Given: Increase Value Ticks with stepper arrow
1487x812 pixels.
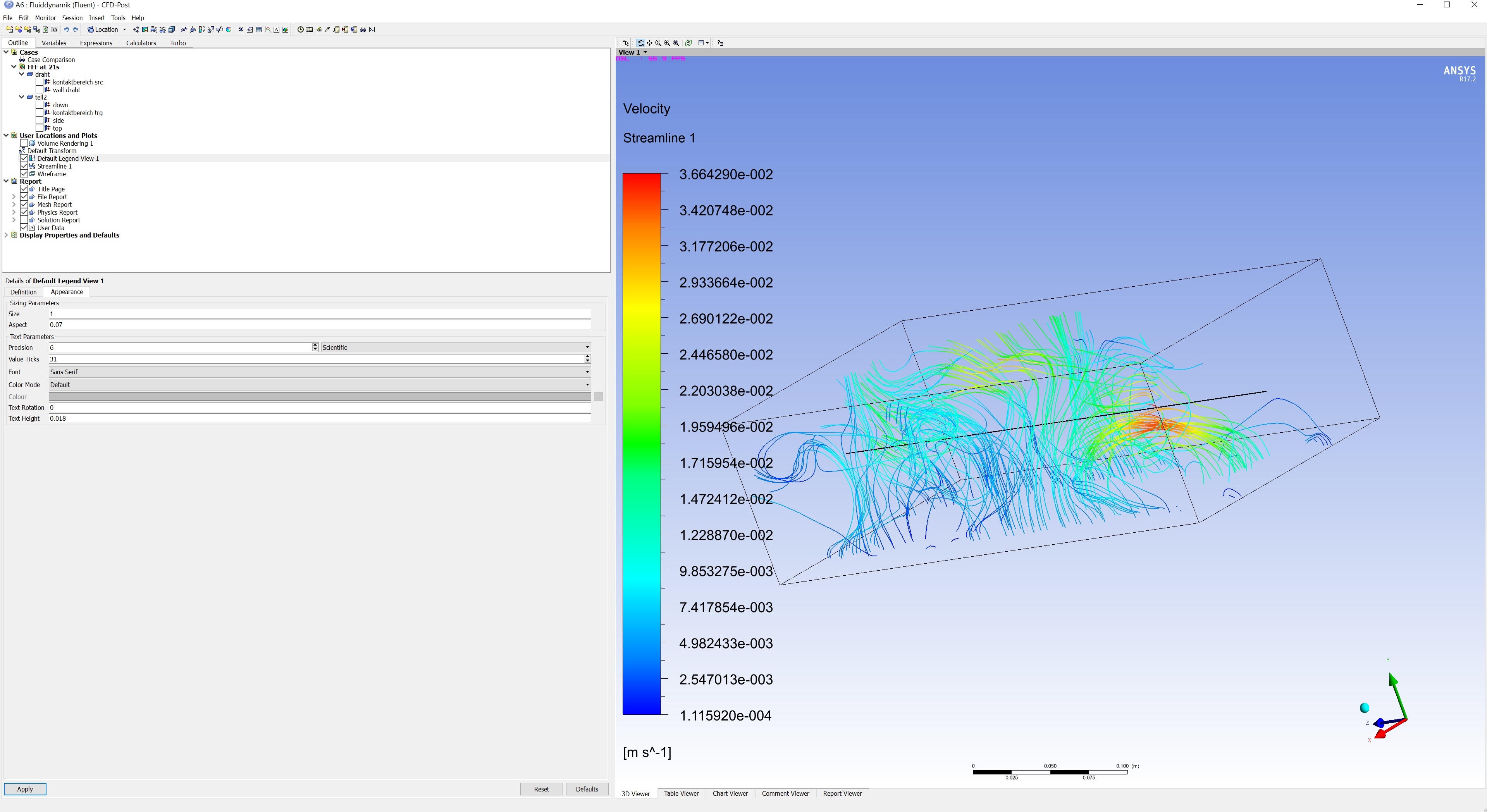Looking at the screenshot, I should 587,357.
